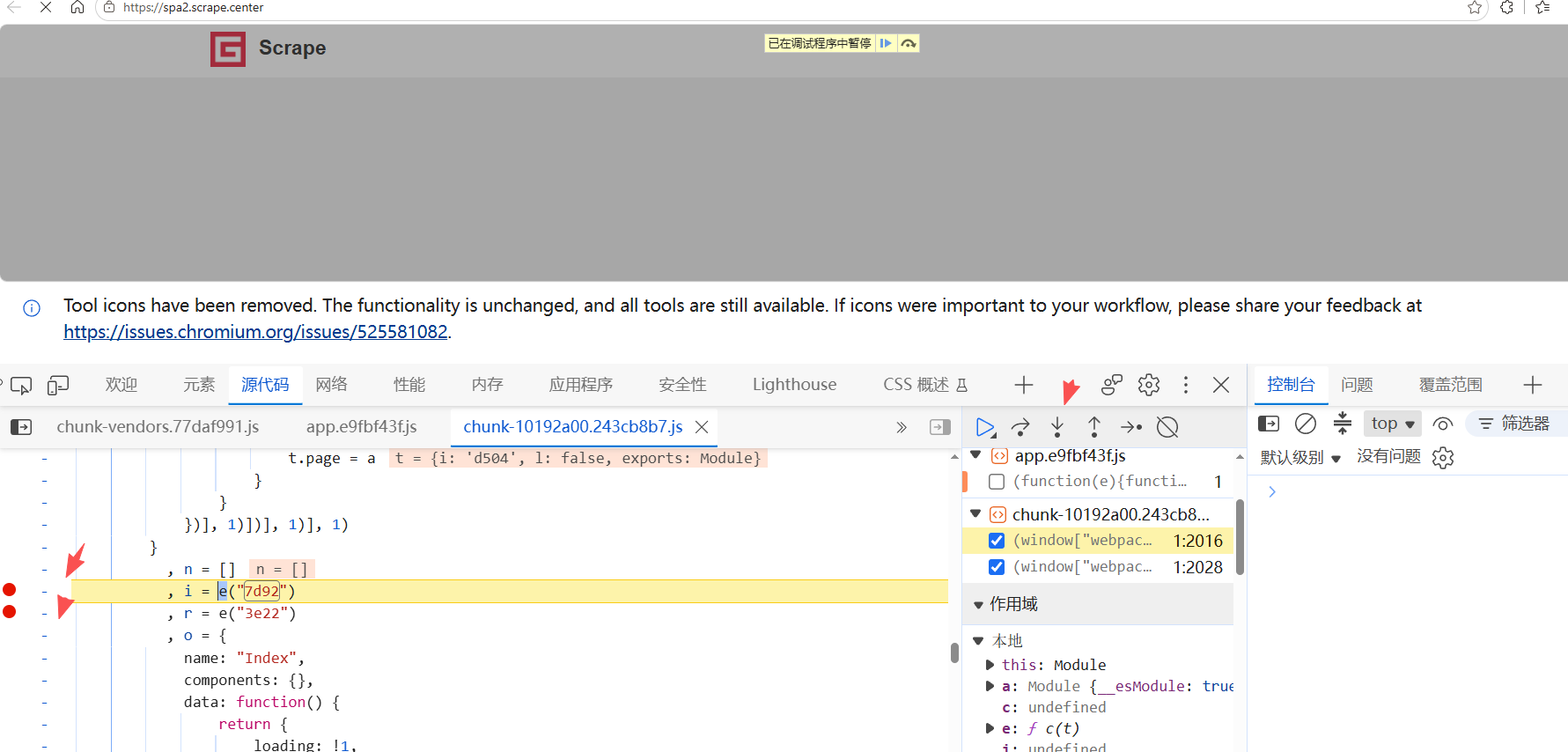Image resolution: width=1568 pixels, height=752 pixels.
Task: Click the inspect element picker icon
Action: [x=21, y=385]
